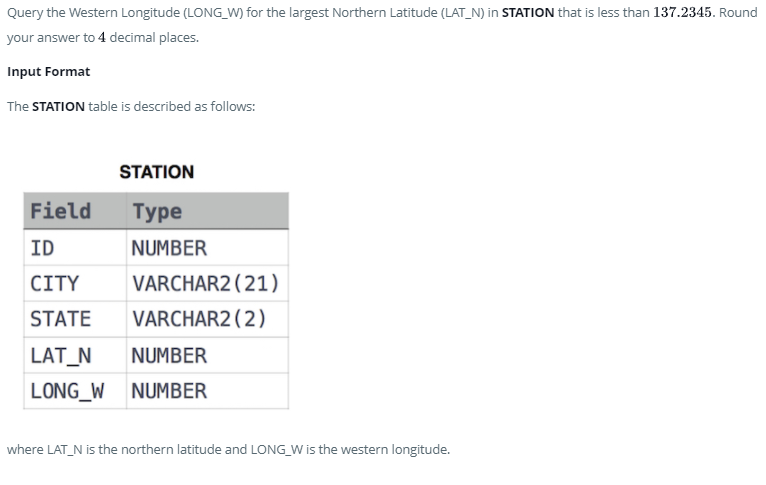Click the Type column header

pyautogui.click(x=208, y=211)
